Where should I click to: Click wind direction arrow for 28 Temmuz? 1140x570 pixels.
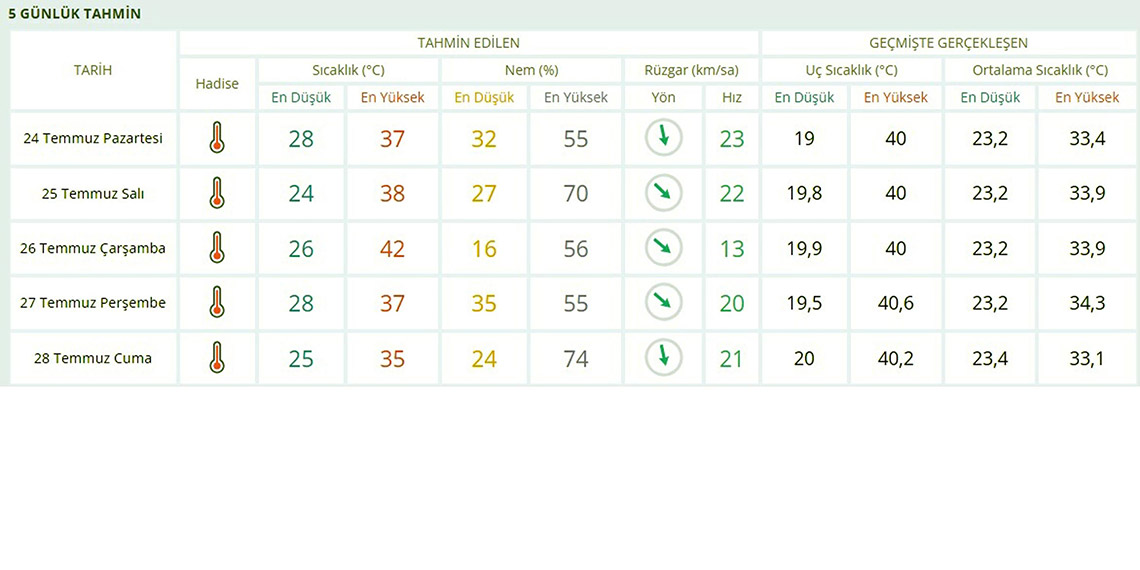(x=663, y=357)
